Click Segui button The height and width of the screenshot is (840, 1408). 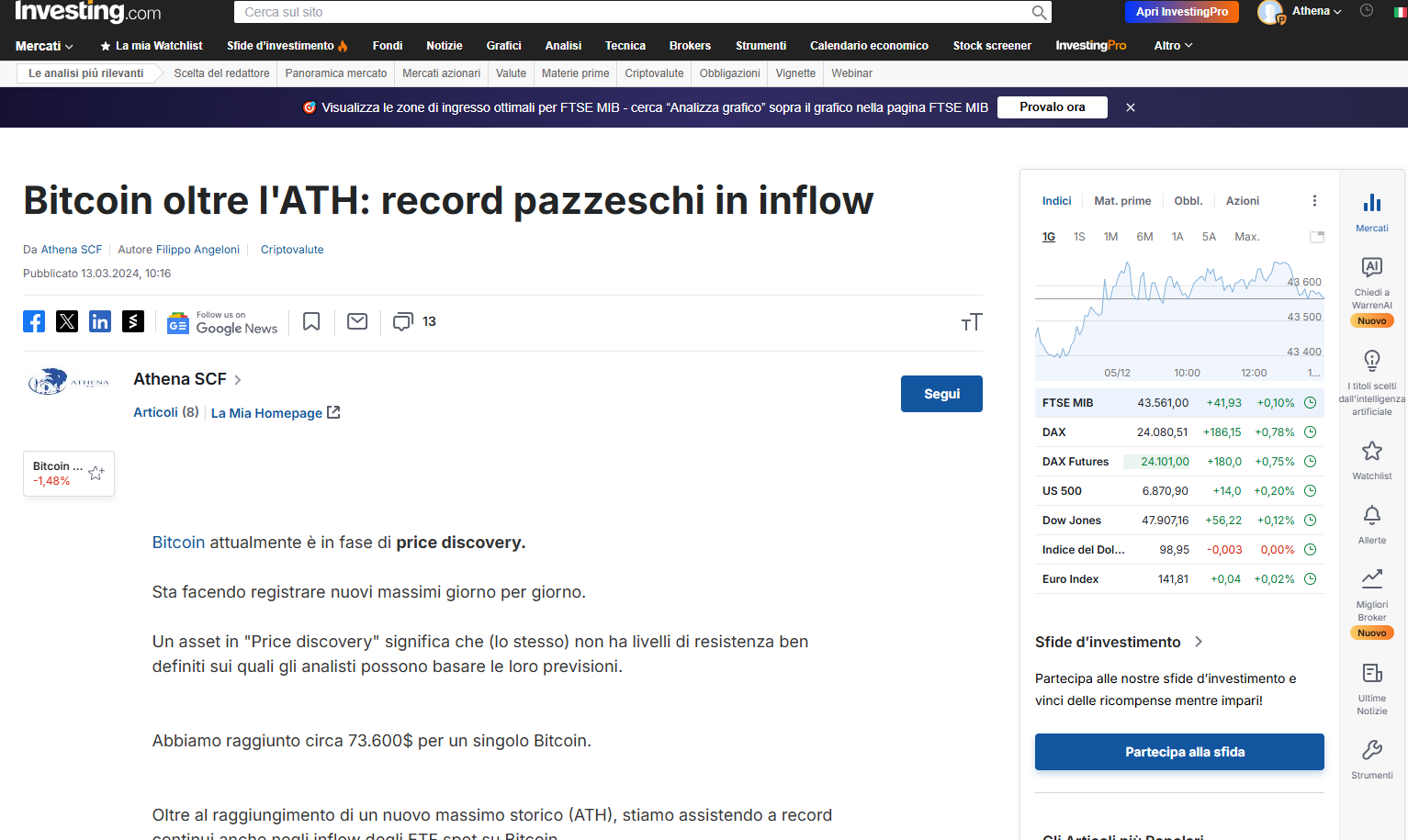click(941, 394)
